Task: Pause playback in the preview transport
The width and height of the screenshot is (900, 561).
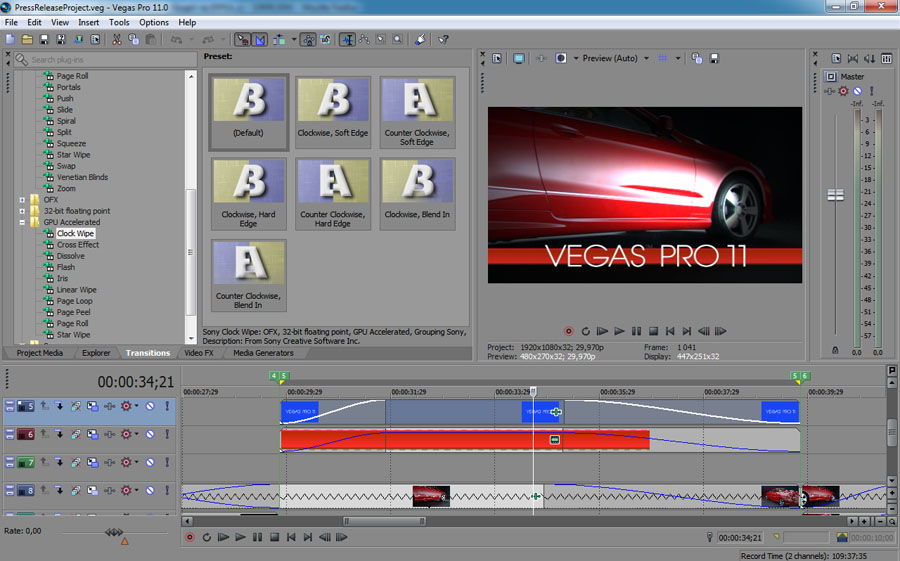Action: coord(636,331)
